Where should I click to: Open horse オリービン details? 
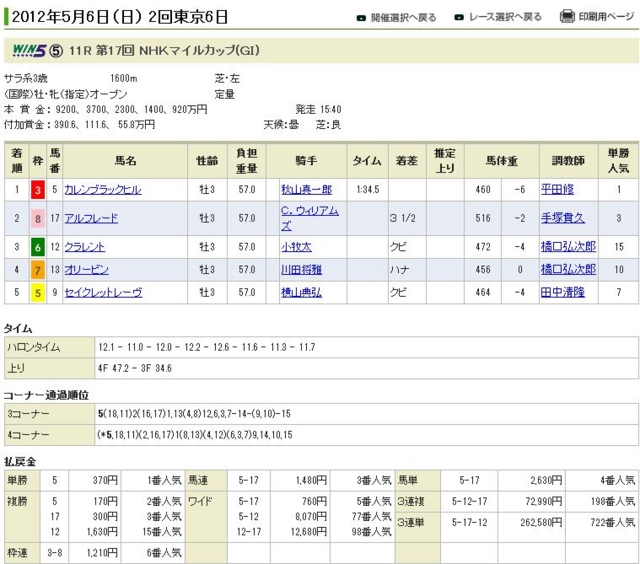(87, 270)
